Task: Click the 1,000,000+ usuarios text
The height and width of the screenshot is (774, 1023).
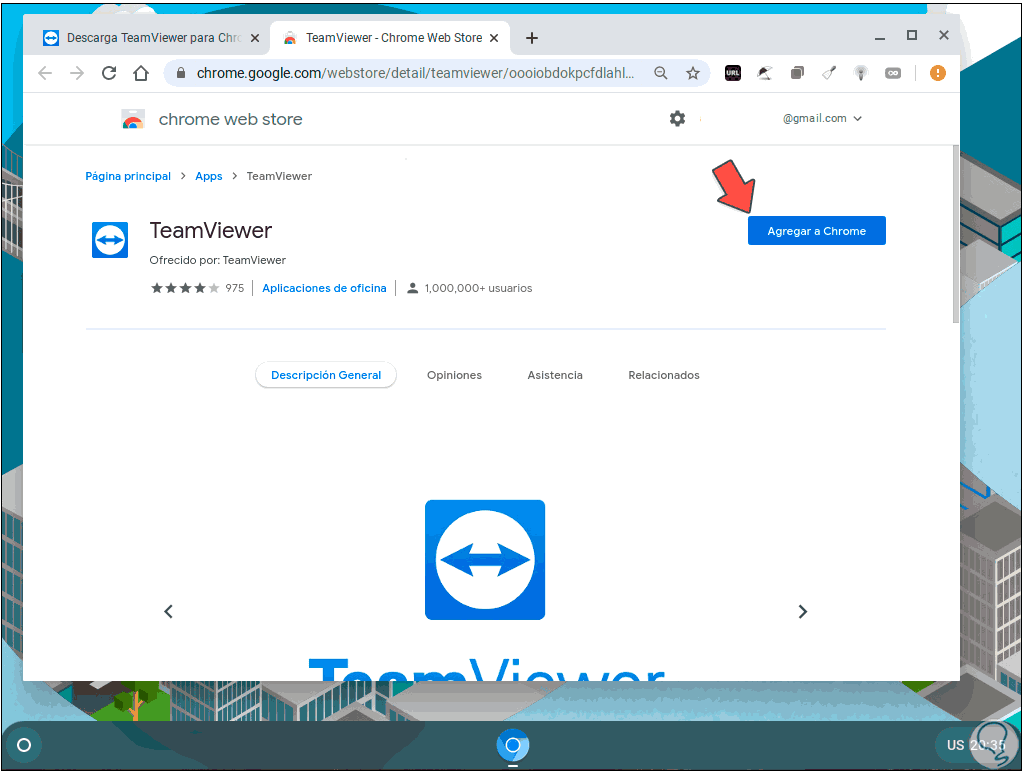Action: tap(478, 288)
